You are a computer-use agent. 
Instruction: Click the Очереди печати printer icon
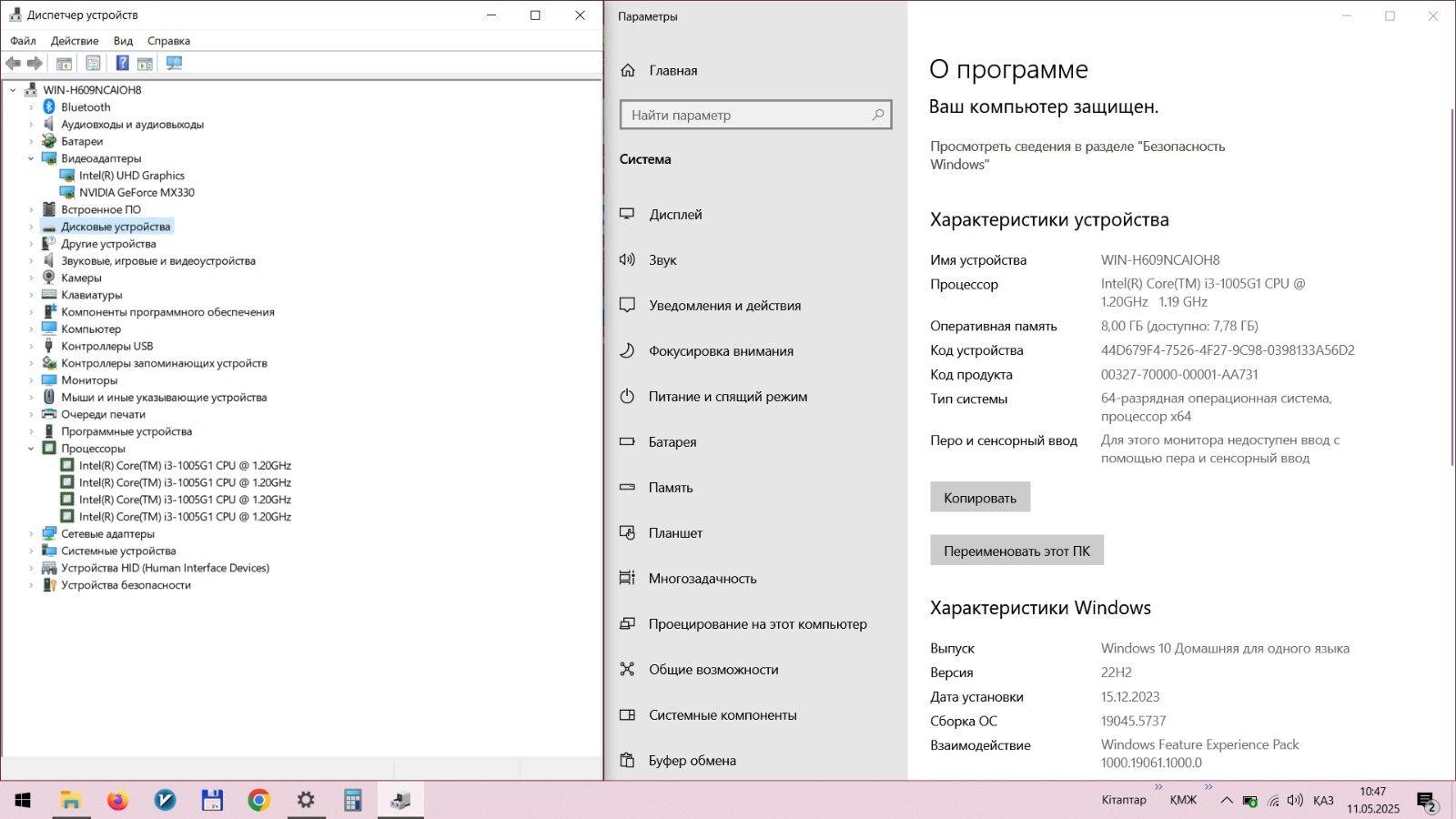click(49, 414)
